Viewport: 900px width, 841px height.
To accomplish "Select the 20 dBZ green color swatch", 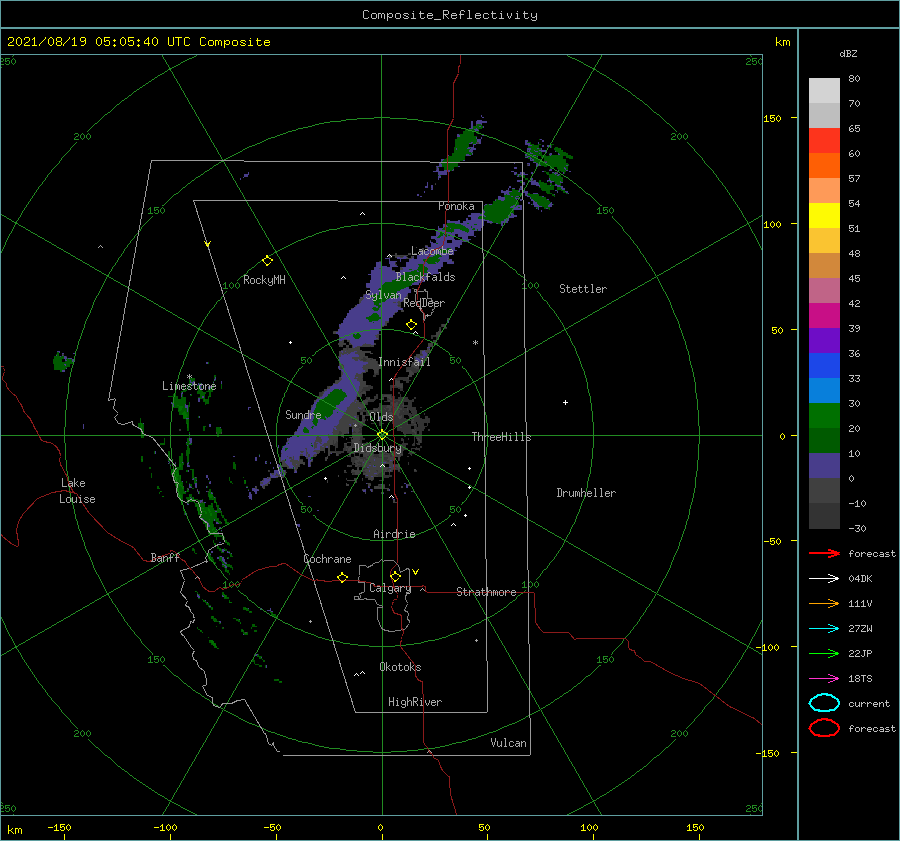I will pyautogui.click(x=824, y=416).
